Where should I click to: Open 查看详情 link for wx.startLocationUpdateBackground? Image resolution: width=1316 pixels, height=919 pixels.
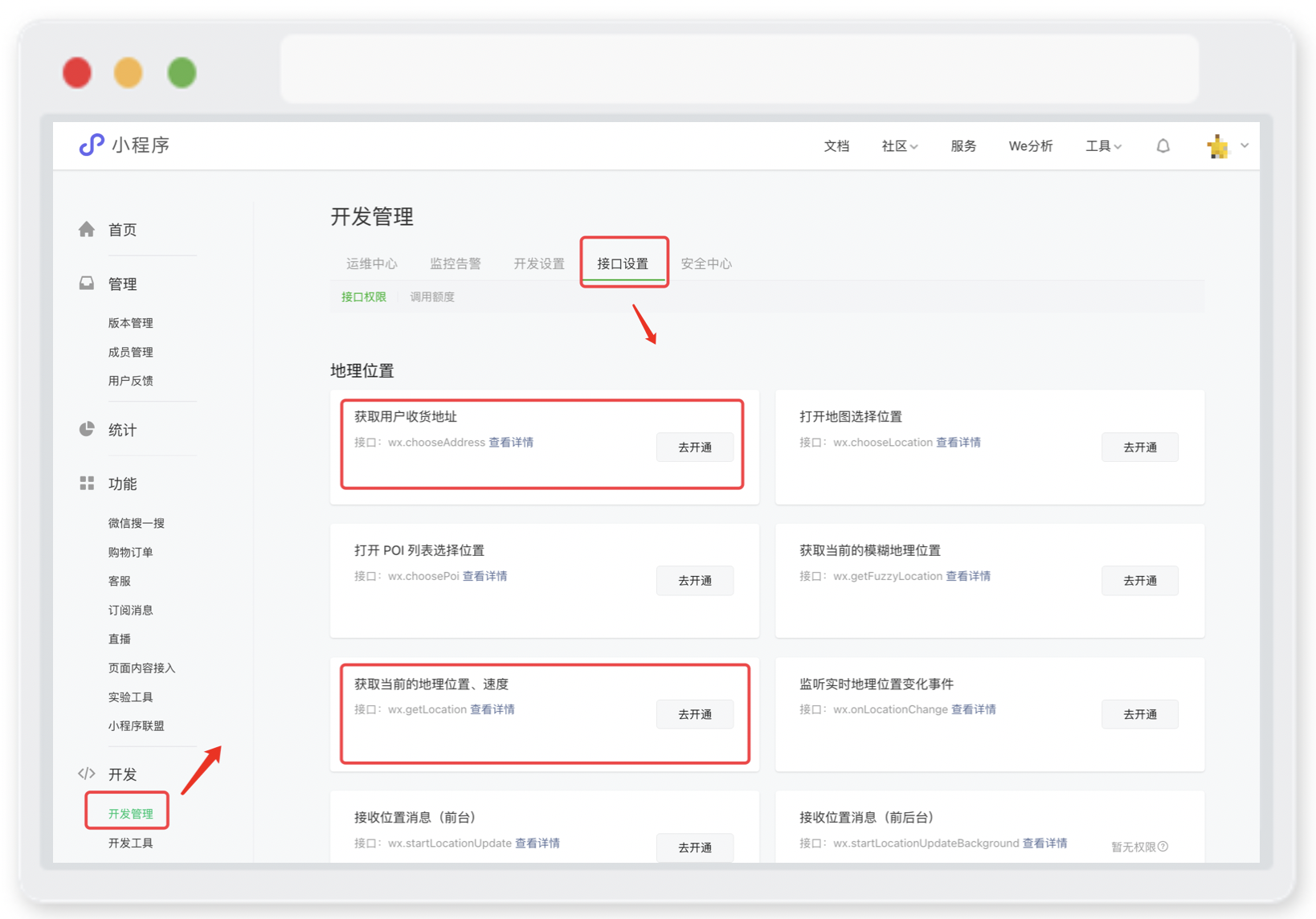pyautogui.click(x=1044, y=843)
